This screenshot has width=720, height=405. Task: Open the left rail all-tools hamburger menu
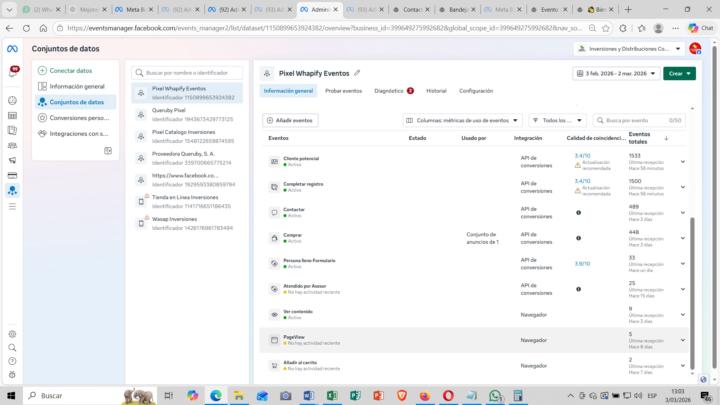(12, 207)
